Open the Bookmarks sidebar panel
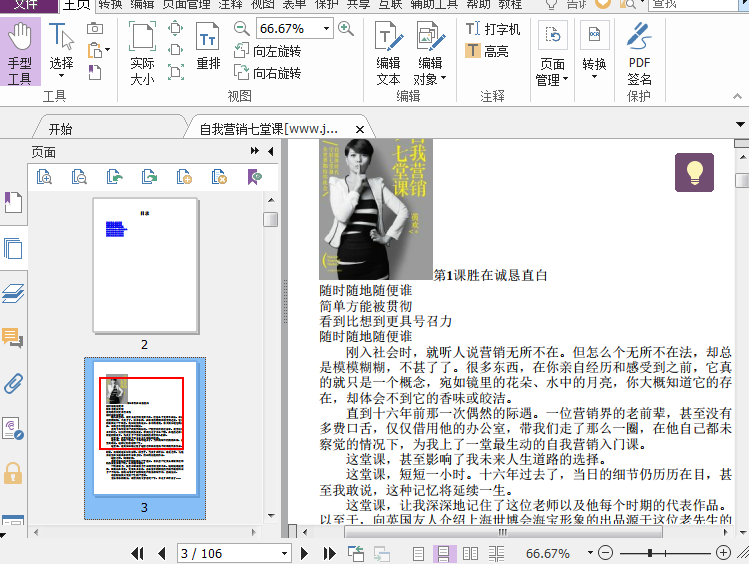This screenshot has height=564, width=749. tap(13, 202)
